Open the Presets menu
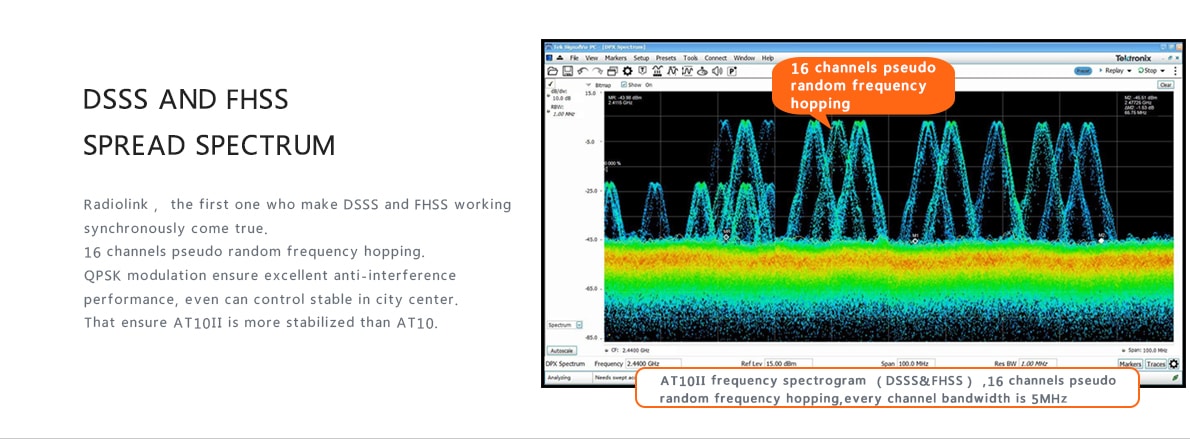This screenshot has height=439, width=1190. tap(666, 58)
